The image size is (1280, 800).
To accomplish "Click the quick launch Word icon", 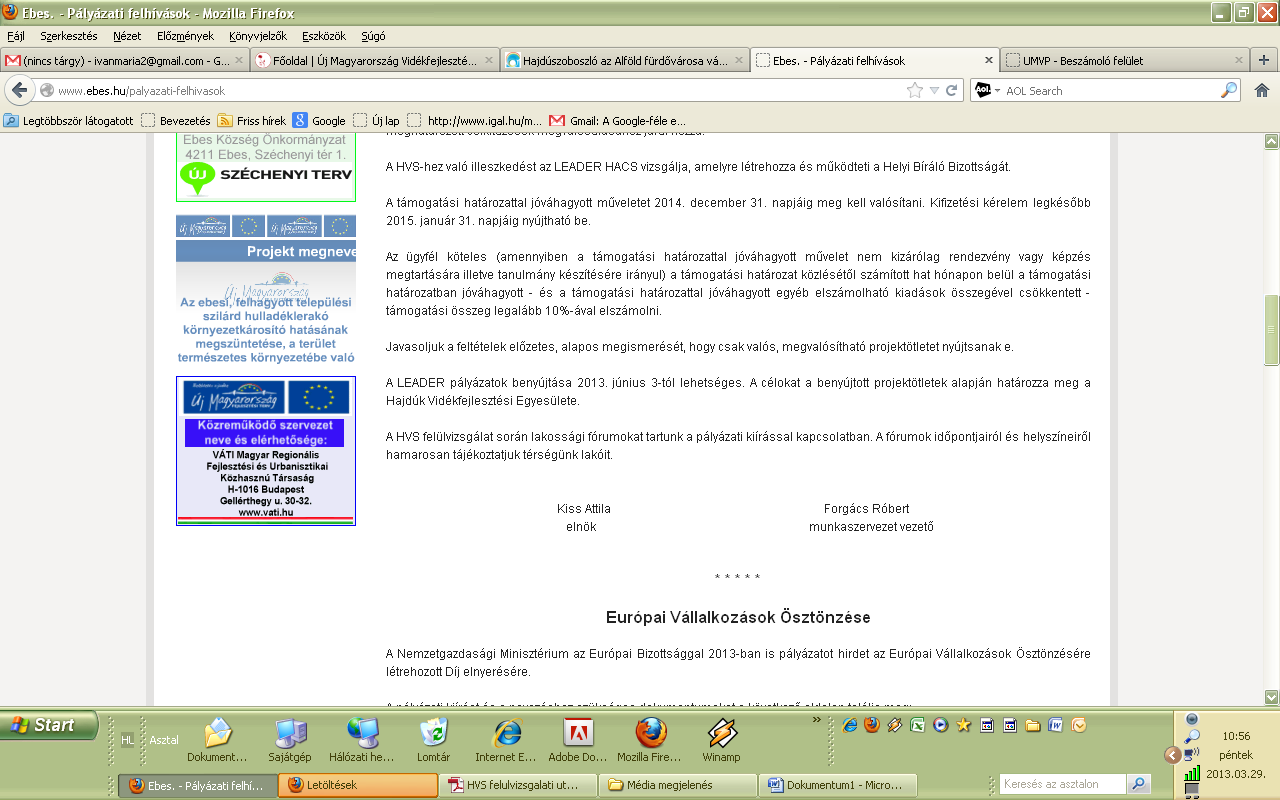I will 1055,725.
